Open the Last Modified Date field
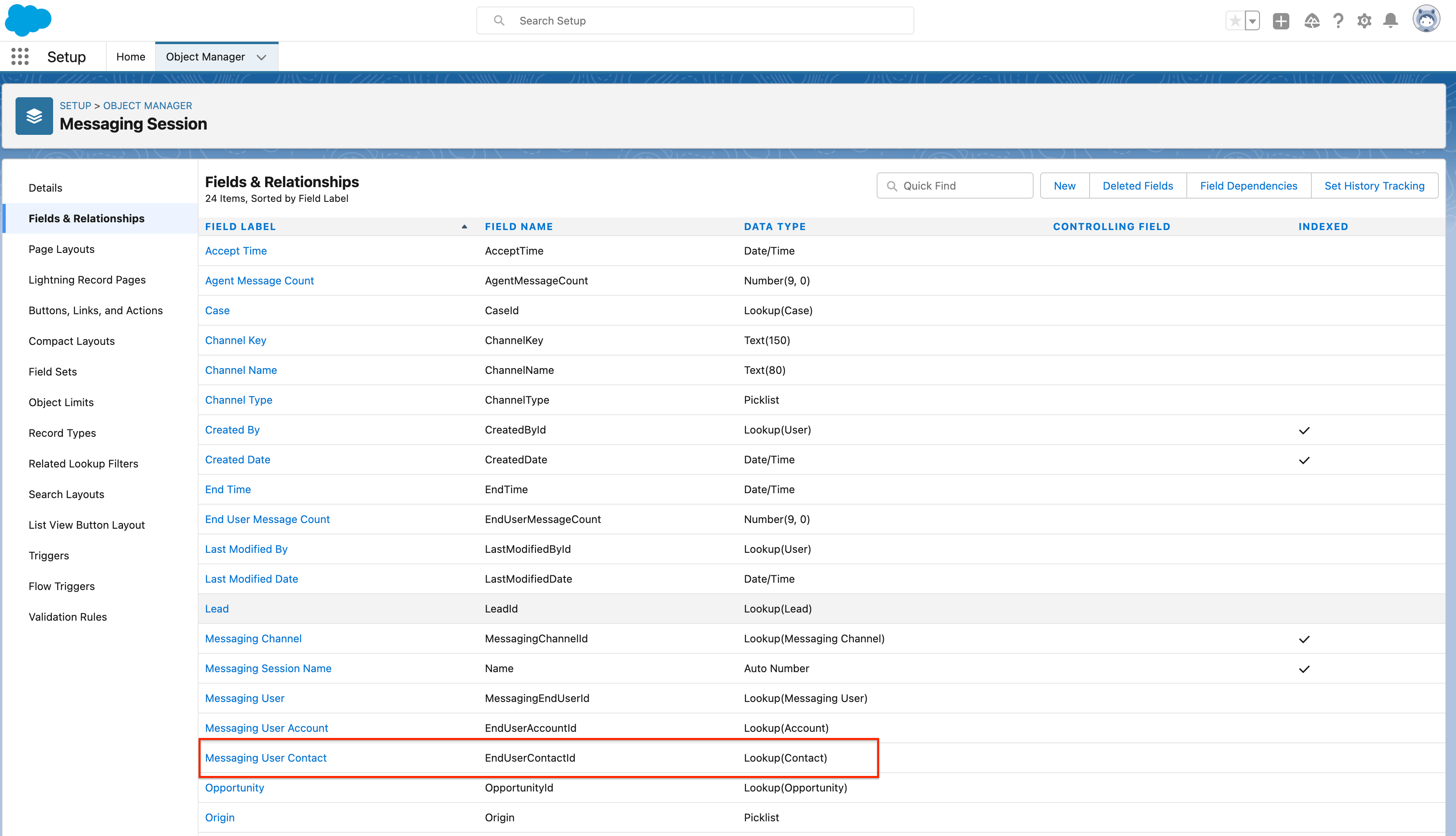 click(x=251, y=579)
